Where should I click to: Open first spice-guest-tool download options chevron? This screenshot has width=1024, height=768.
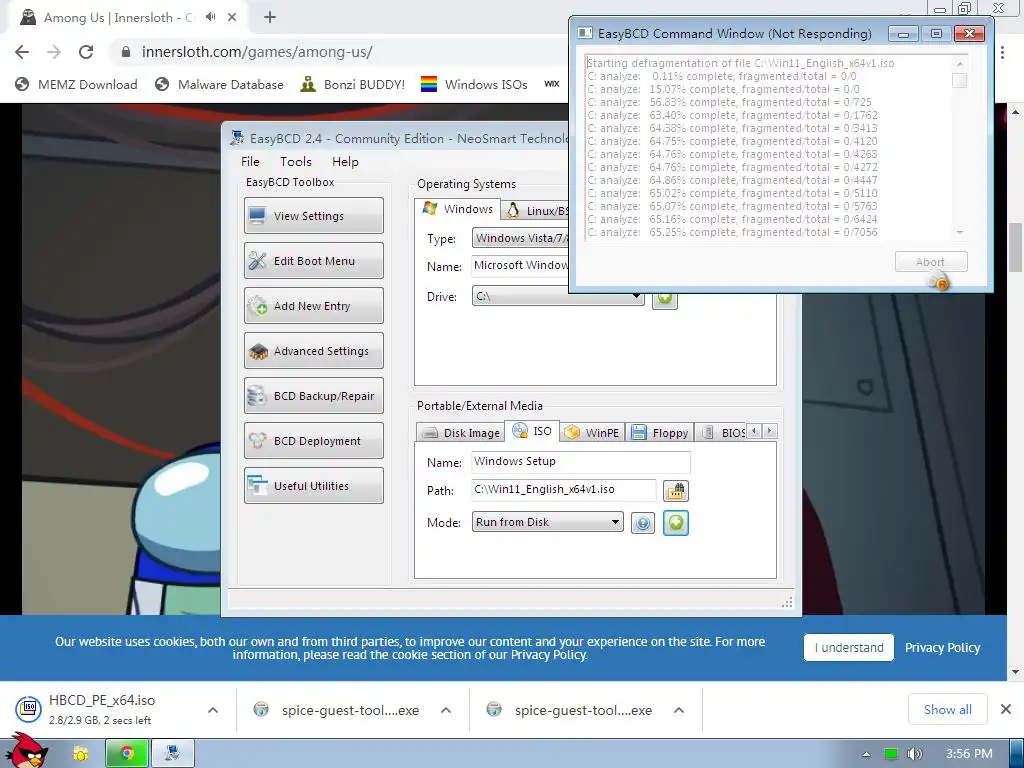pyautogui.click(x=446, y=710)
